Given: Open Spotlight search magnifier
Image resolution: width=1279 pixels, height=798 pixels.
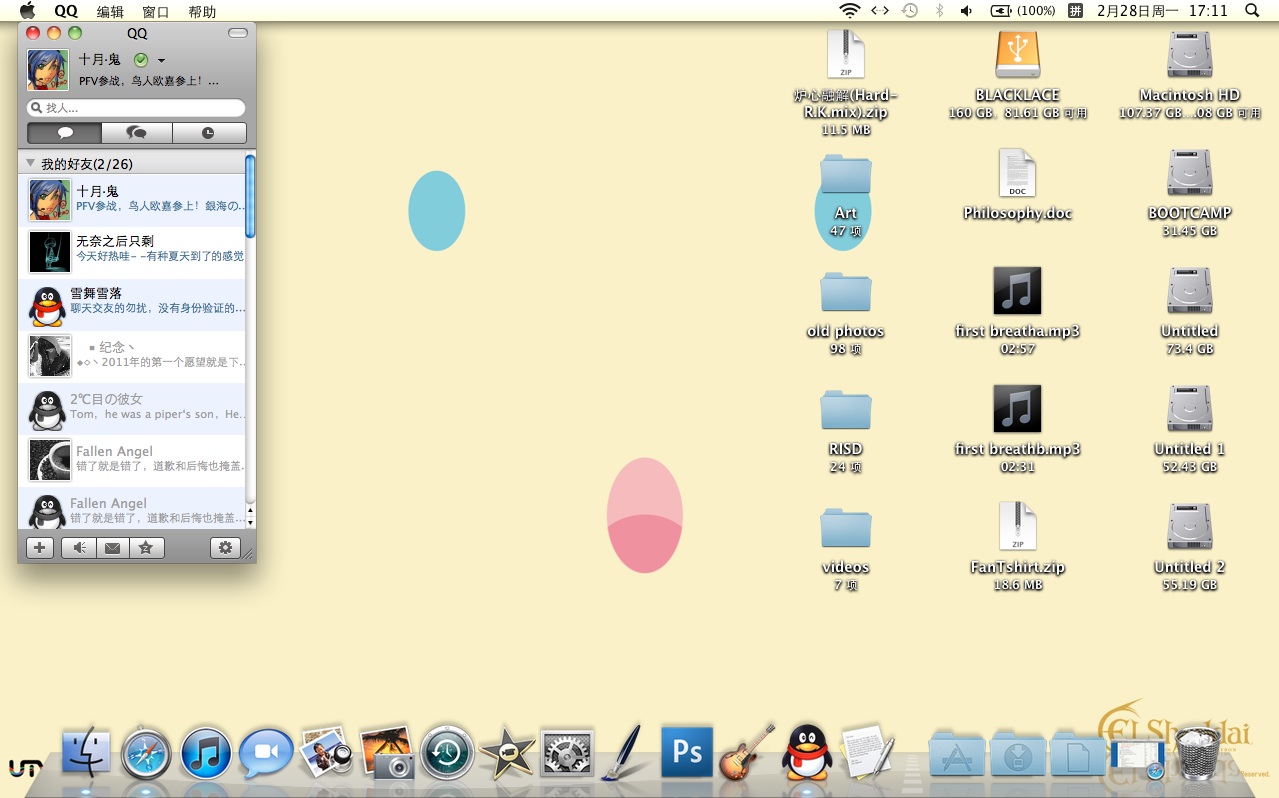Looking at the screenshot, I should click(1252, 11).
